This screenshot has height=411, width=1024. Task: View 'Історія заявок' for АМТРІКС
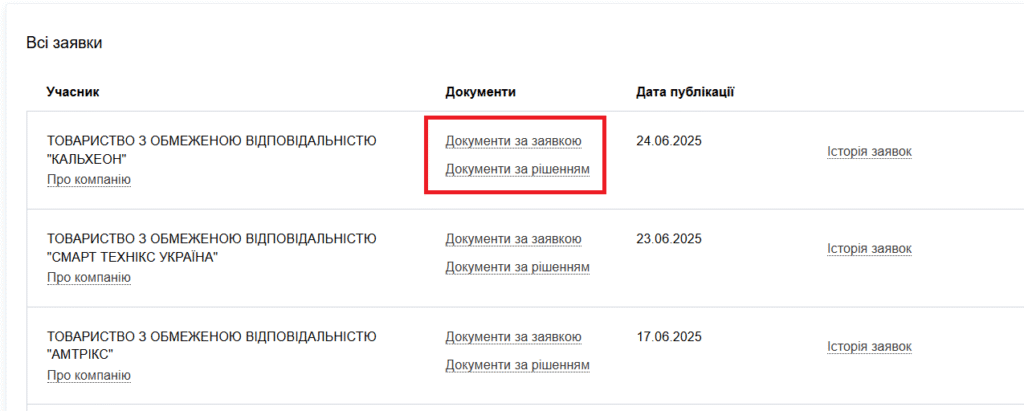point(869,347)
